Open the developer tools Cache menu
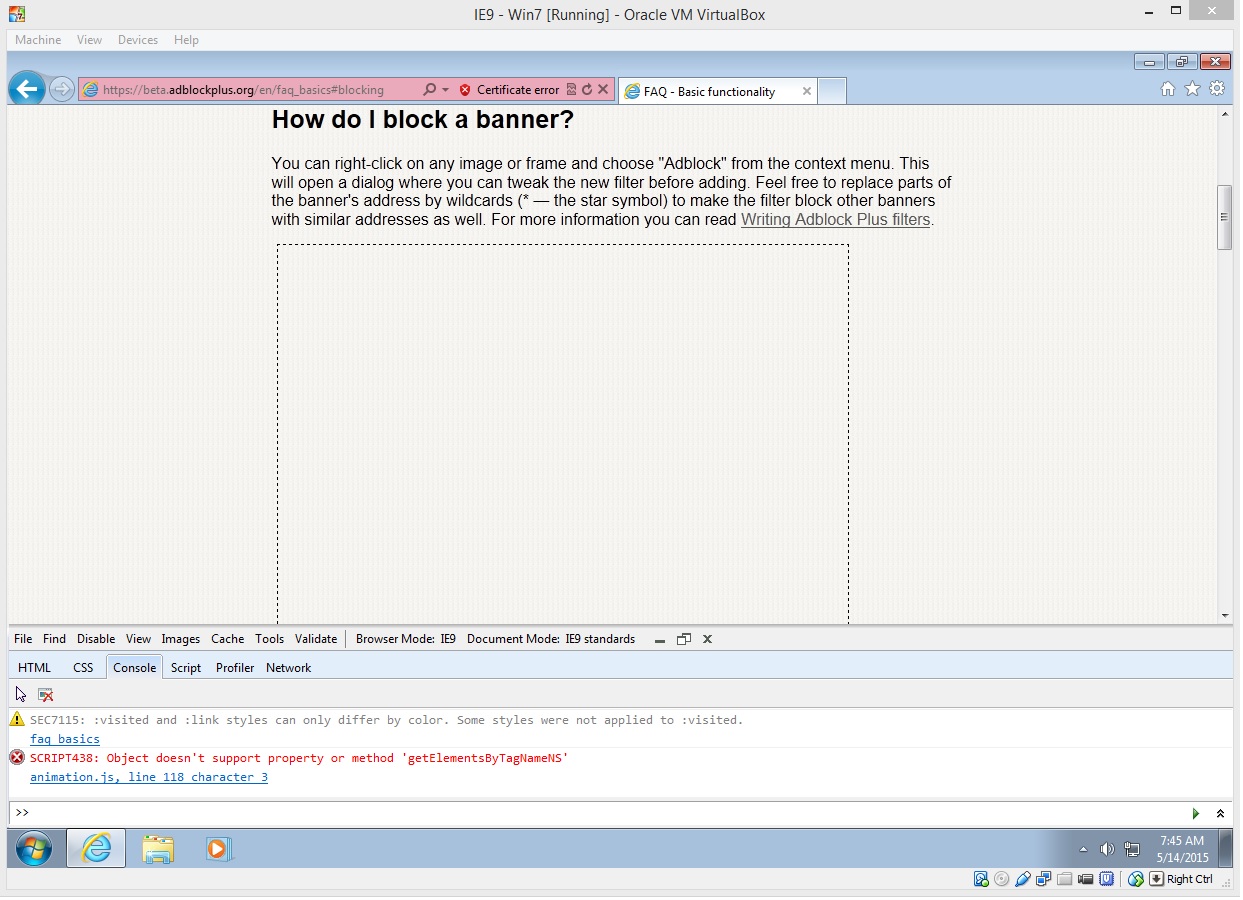 (227, 639)
